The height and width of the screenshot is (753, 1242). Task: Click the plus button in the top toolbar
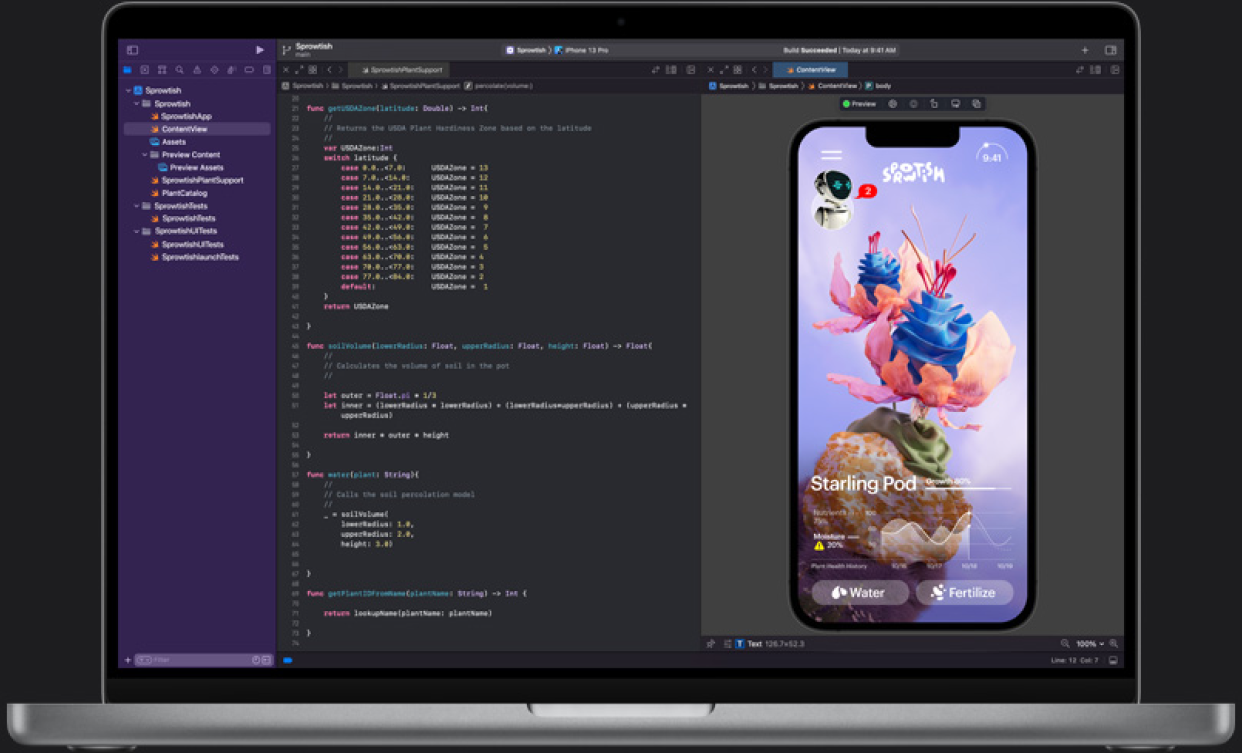pos(1085,50)
